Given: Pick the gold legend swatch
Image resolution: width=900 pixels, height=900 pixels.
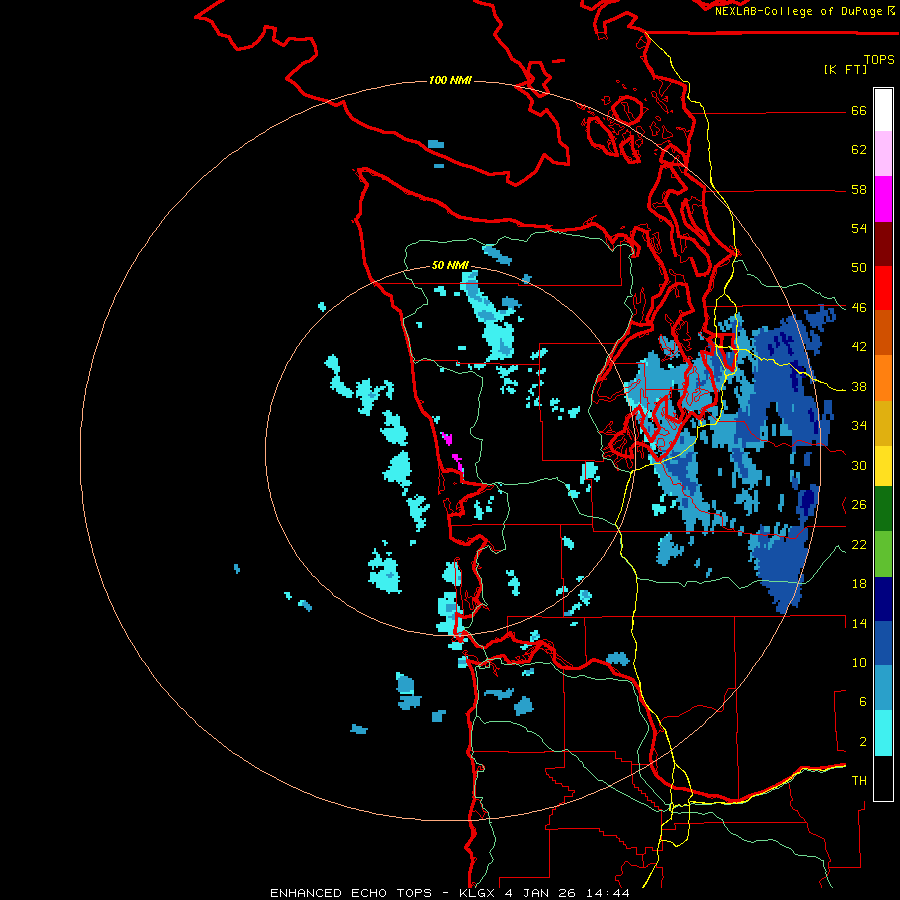Looking at the screenshot, I should pos(883,424).
